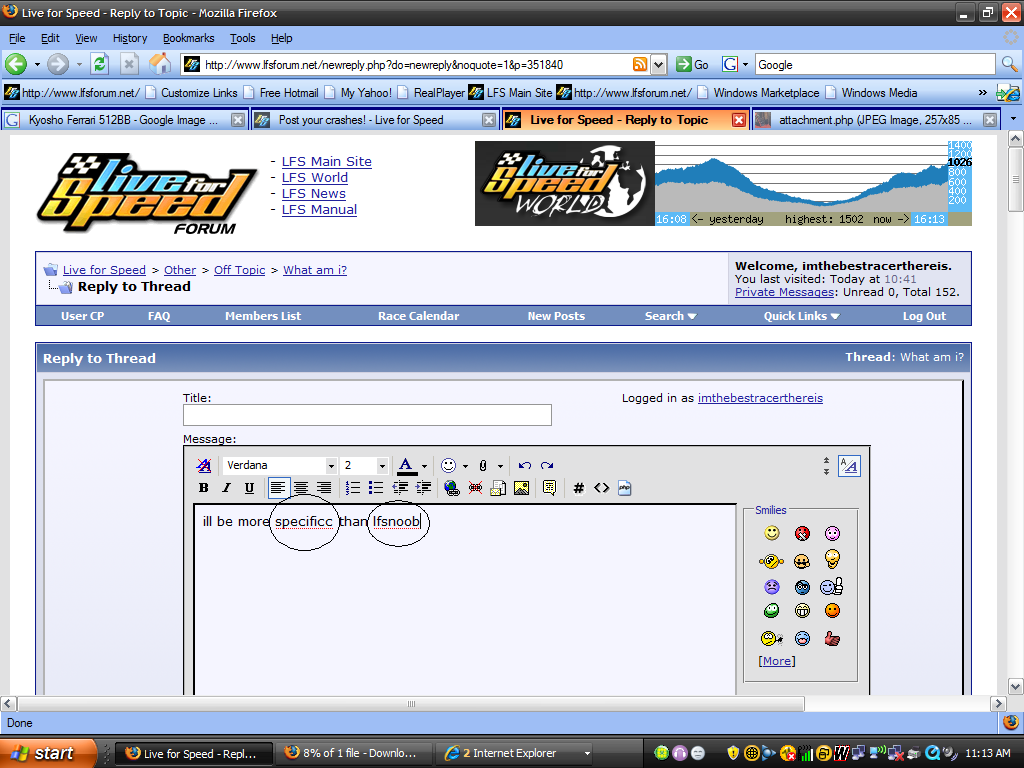Wrap PHP tags icon
This screenshot has width=1024, height=768.
pos(624,488)
